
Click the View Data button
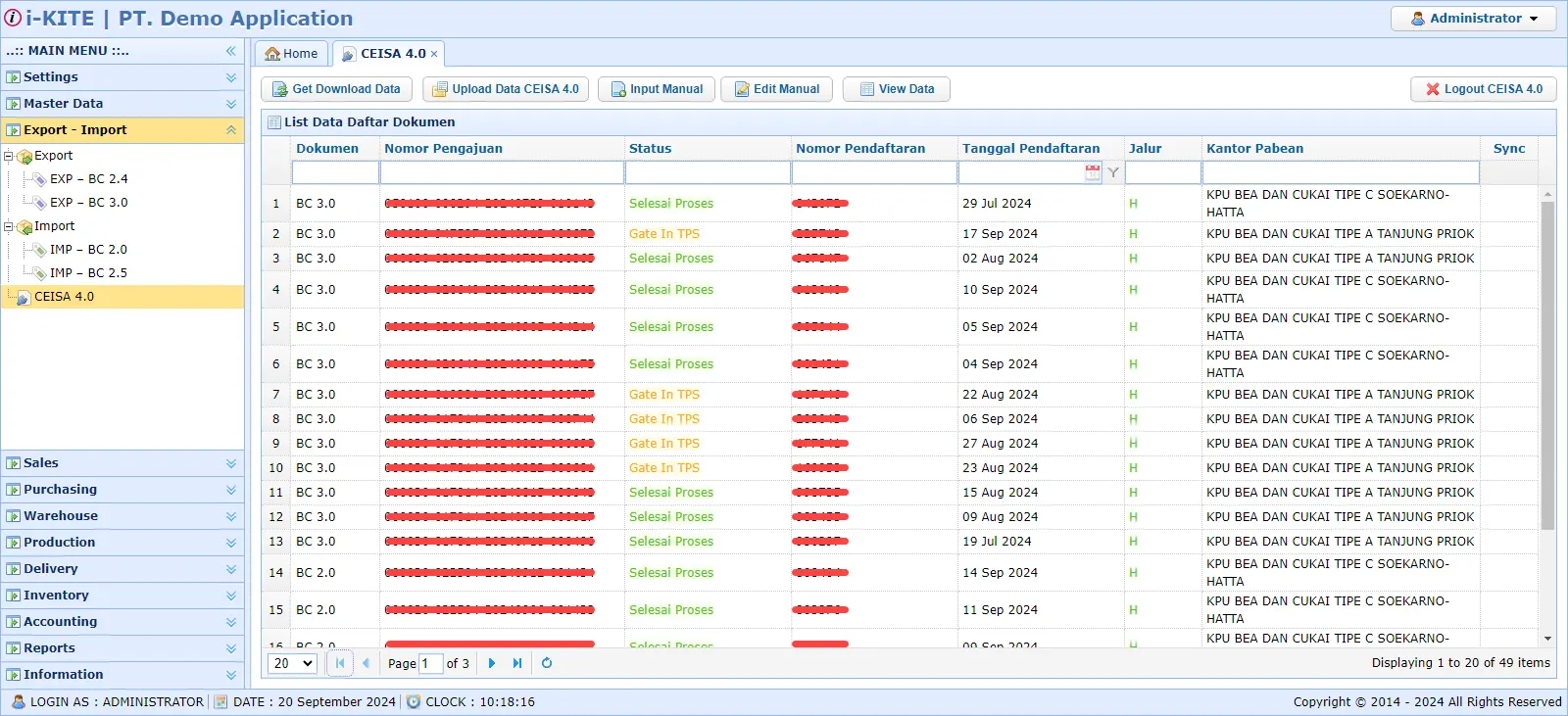(897, 89)
